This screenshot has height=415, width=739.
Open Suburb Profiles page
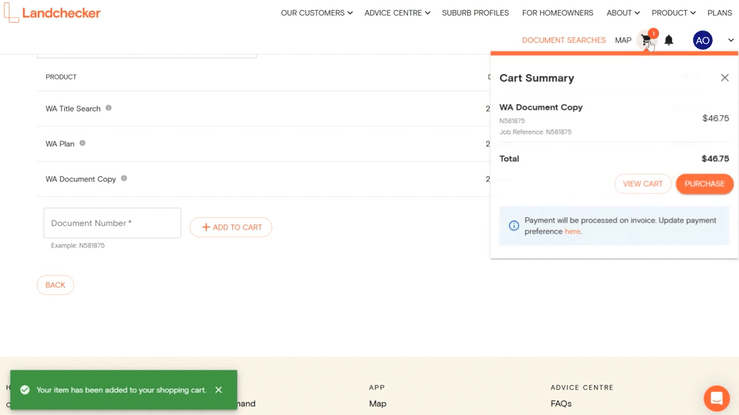tap(475, 13)
